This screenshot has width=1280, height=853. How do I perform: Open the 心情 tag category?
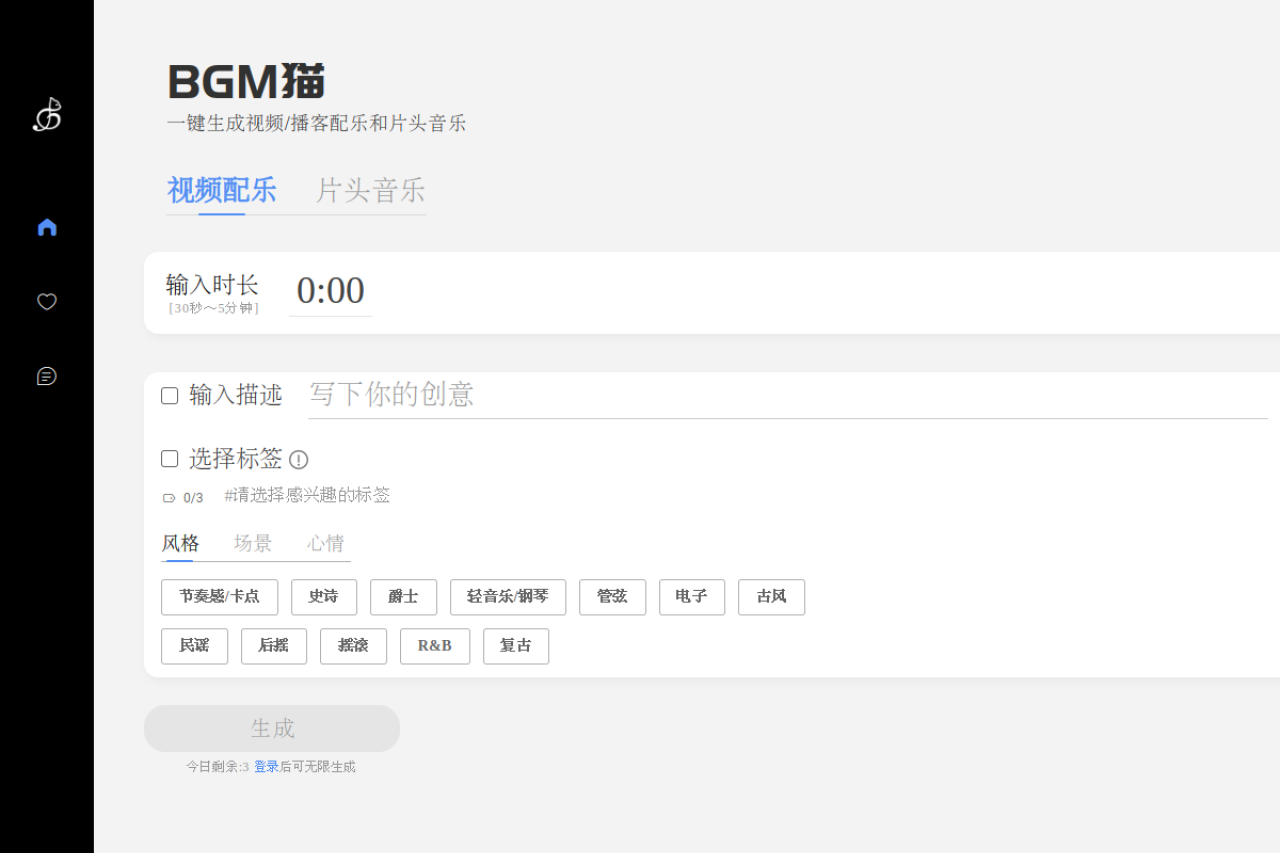click(325, 543)
